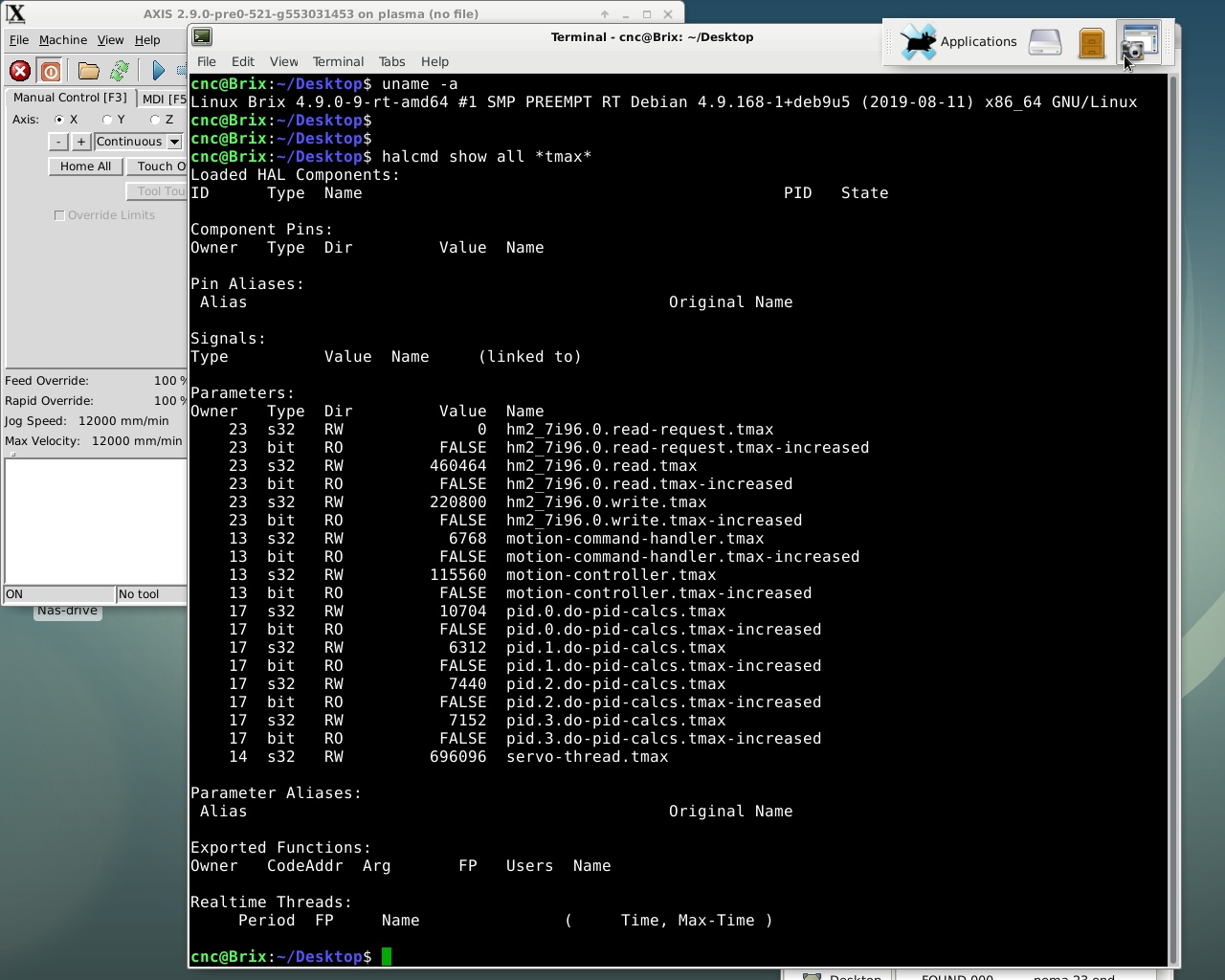
Task: Open the Tabs menu in Terminal
Action: [391, 61]
